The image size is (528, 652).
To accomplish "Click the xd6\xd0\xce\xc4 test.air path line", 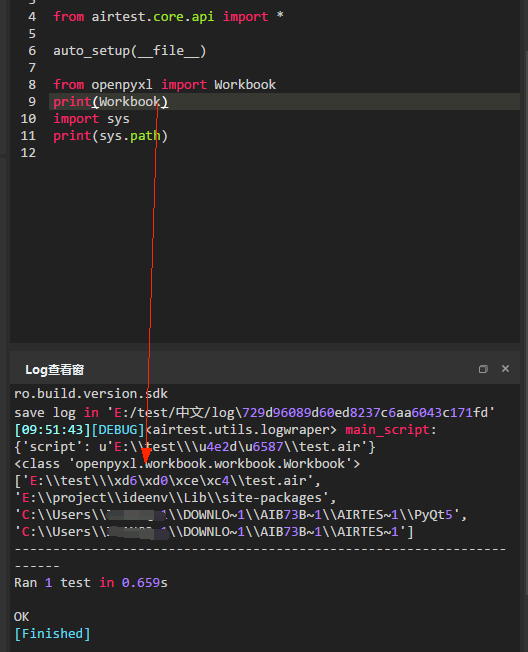I will click(168, 481).
